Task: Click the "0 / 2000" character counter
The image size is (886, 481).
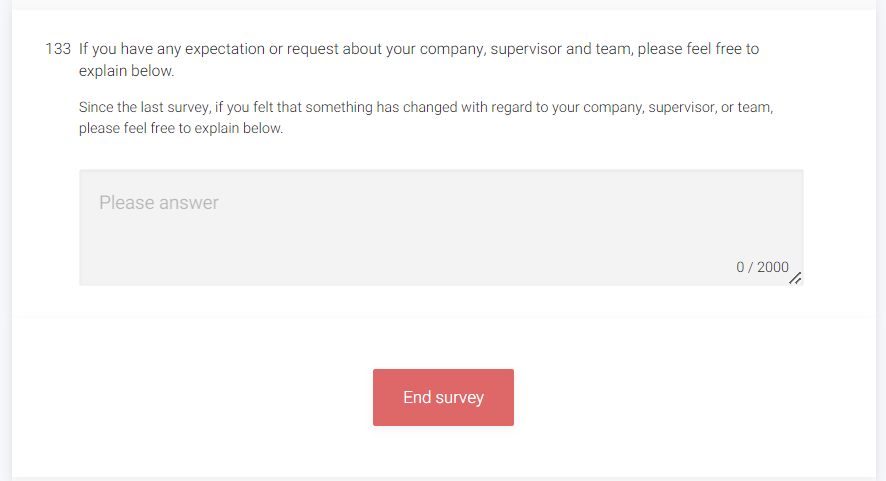Action: pos(762,267)
